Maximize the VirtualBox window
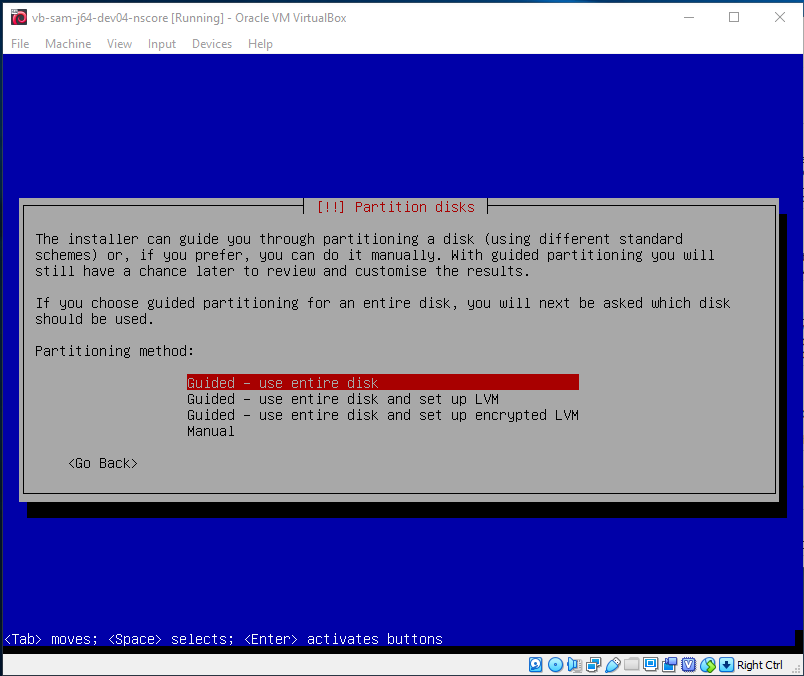804x676 pixels. 734,17
